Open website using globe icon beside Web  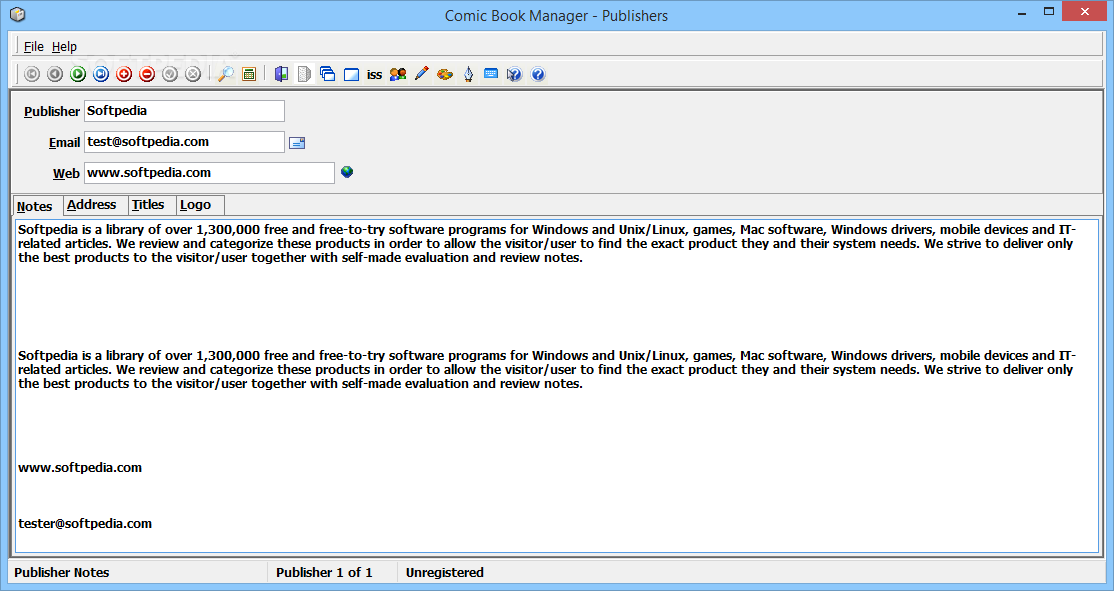(x=347, y=172)
